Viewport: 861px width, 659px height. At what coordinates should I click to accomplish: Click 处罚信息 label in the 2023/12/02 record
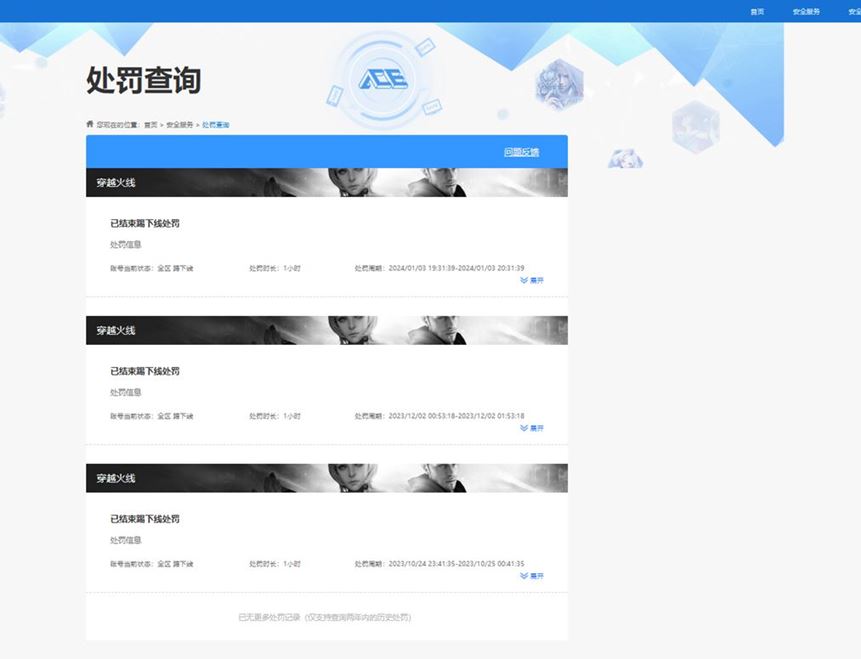pos(126,392)
